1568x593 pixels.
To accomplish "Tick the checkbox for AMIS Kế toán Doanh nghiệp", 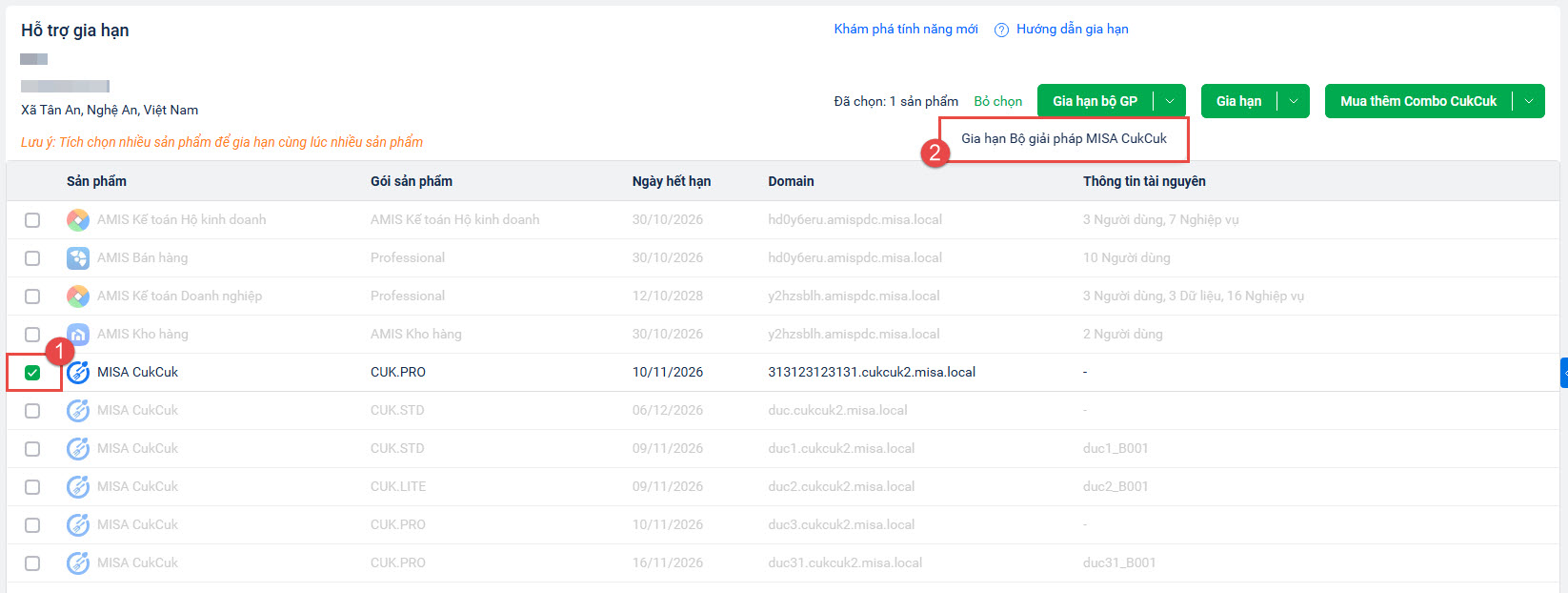I will pos(32,296).
